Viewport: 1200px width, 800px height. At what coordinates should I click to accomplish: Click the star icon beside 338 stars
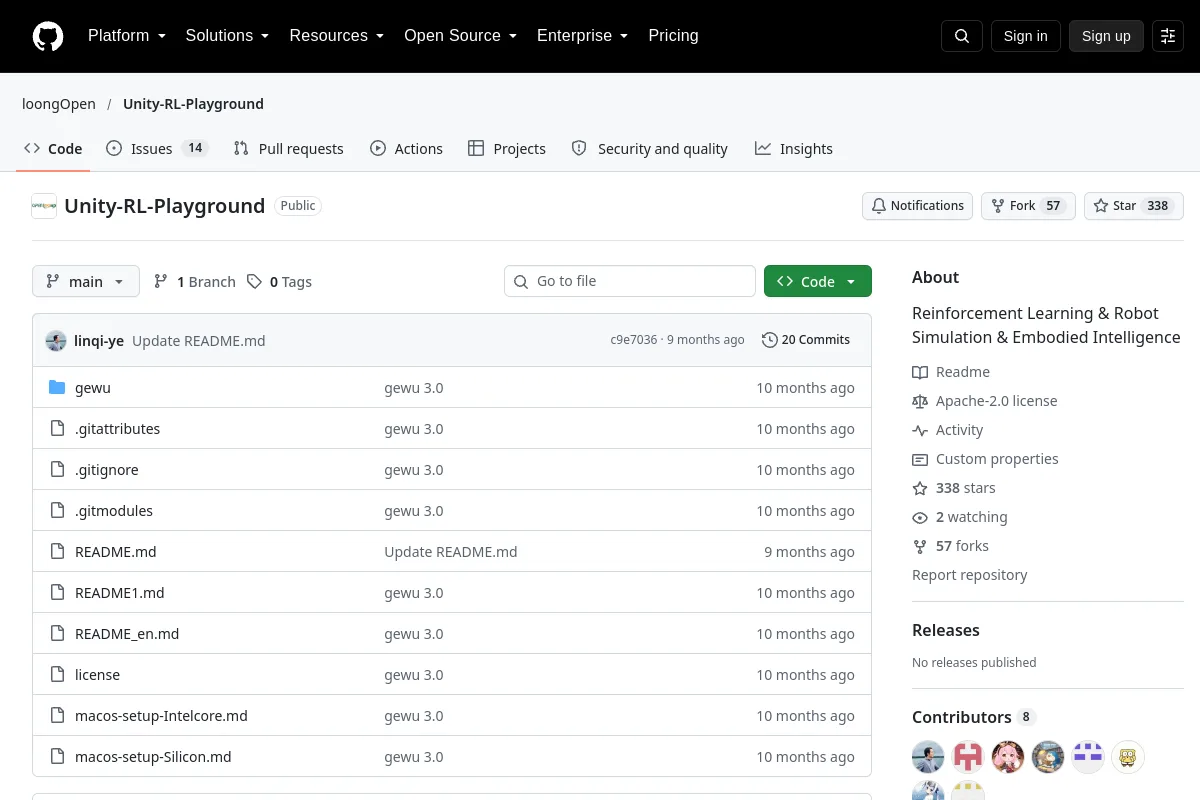[x=920, y=488]
